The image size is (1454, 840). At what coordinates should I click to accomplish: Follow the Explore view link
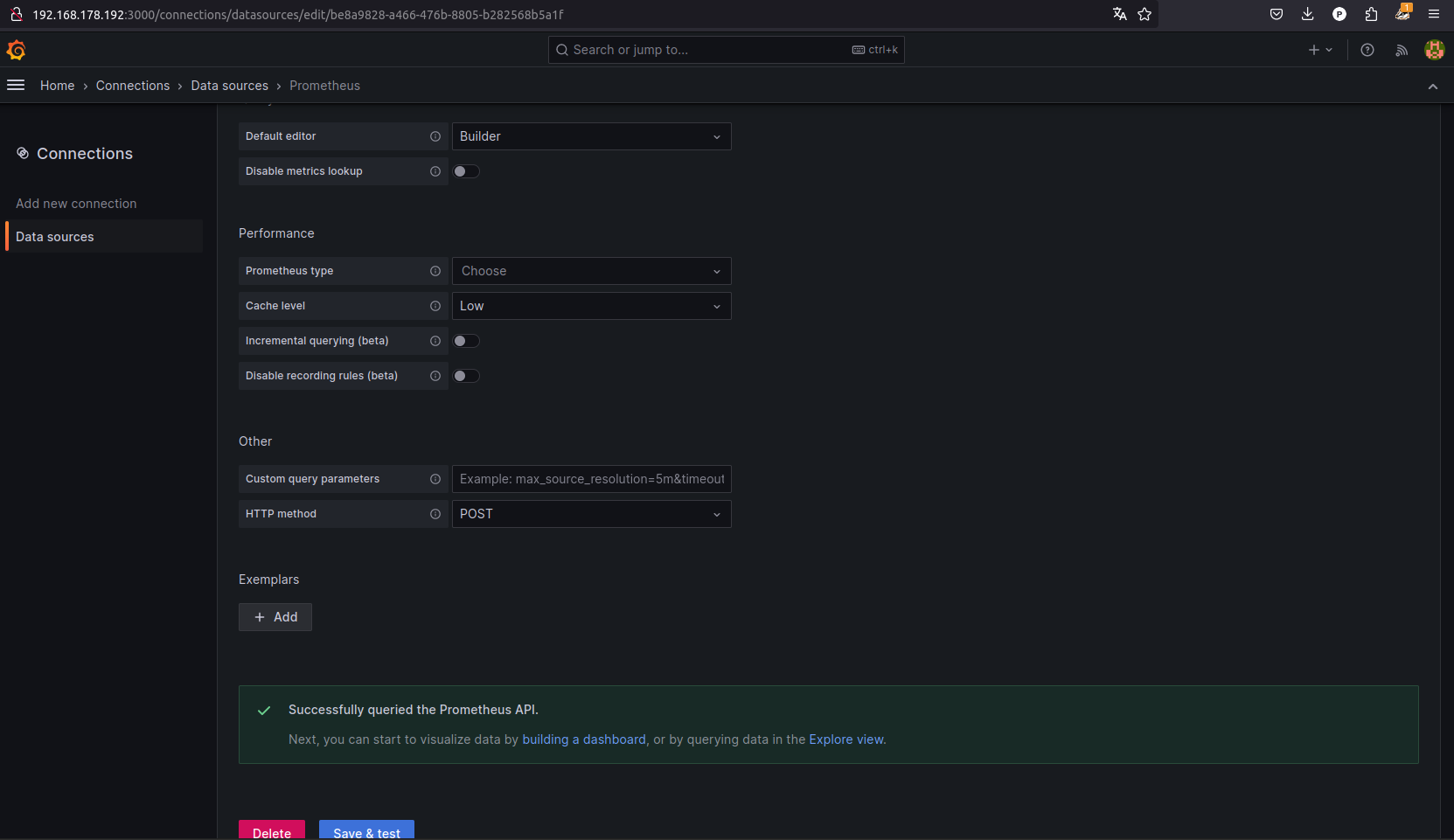(x=845, y=739)
